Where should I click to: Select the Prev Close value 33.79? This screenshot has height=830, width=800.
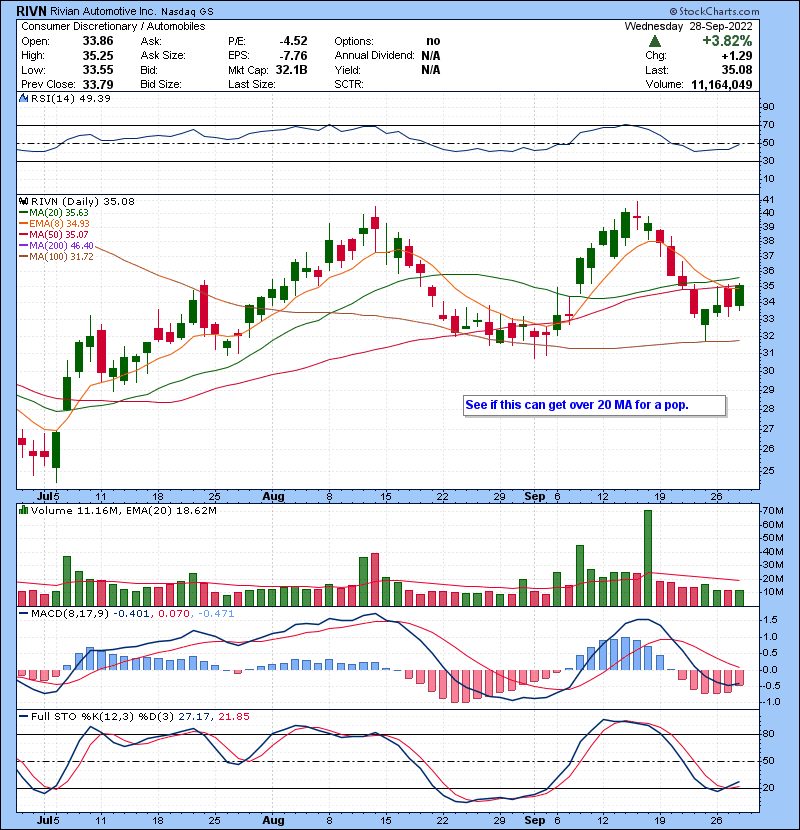point(98,84)
